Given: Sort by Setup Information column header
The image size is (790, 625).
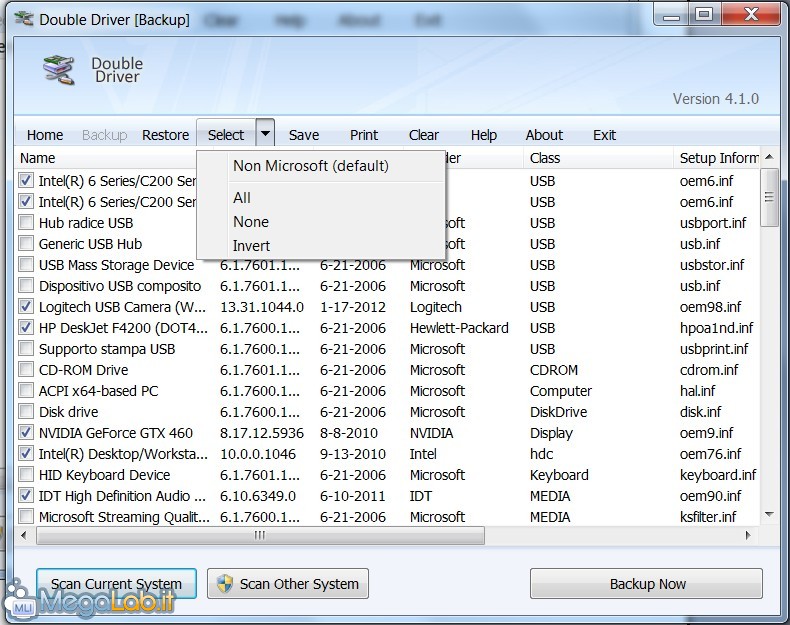Looking at the screenshot, I should point(719,158).
